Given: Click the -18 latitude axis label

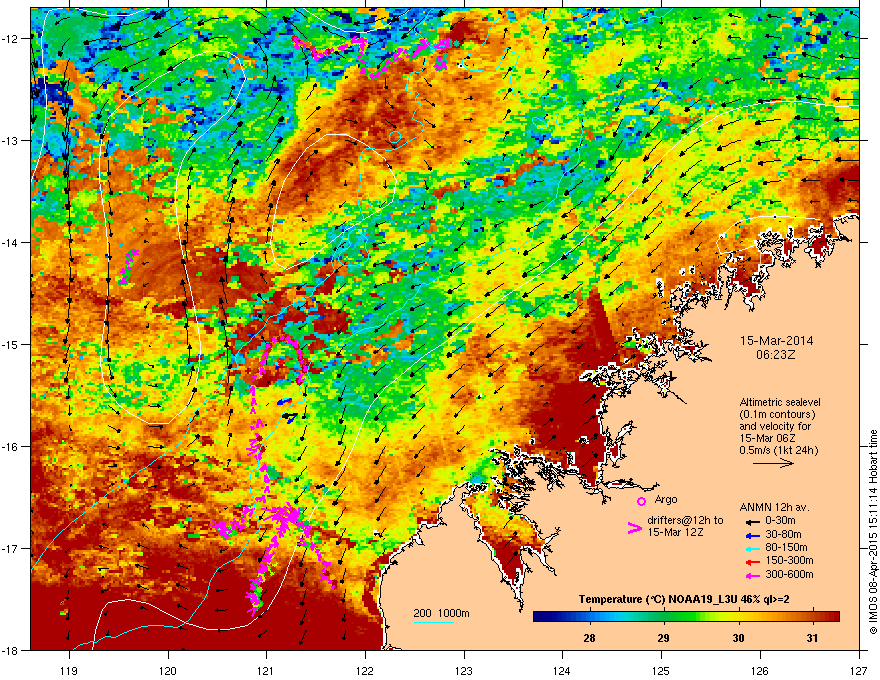Looking at the screenshot, I should pos(10,650).
